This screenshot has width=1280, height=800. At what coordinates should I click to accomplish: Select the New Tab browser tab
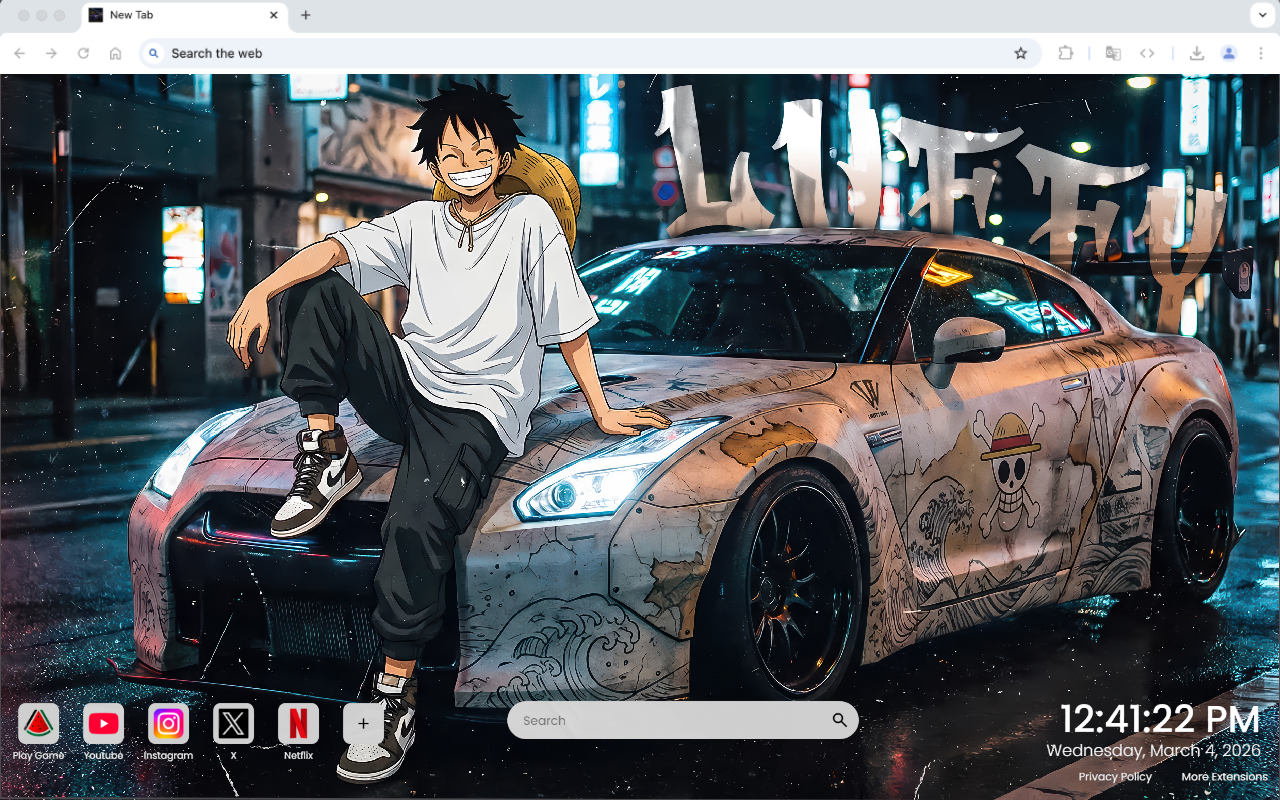[x=185, y=15]
